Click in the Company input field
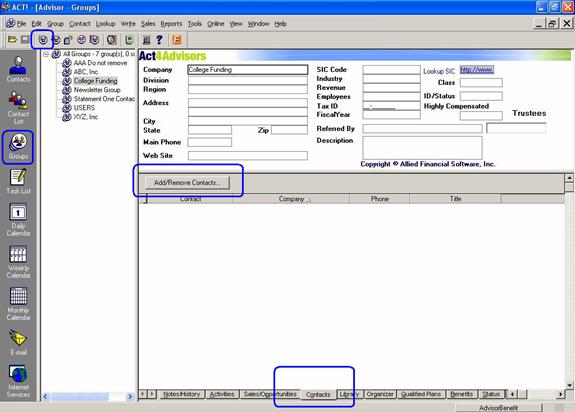This screenshot has height=412, width=575. pyautogui.click(x=248, y=70)
